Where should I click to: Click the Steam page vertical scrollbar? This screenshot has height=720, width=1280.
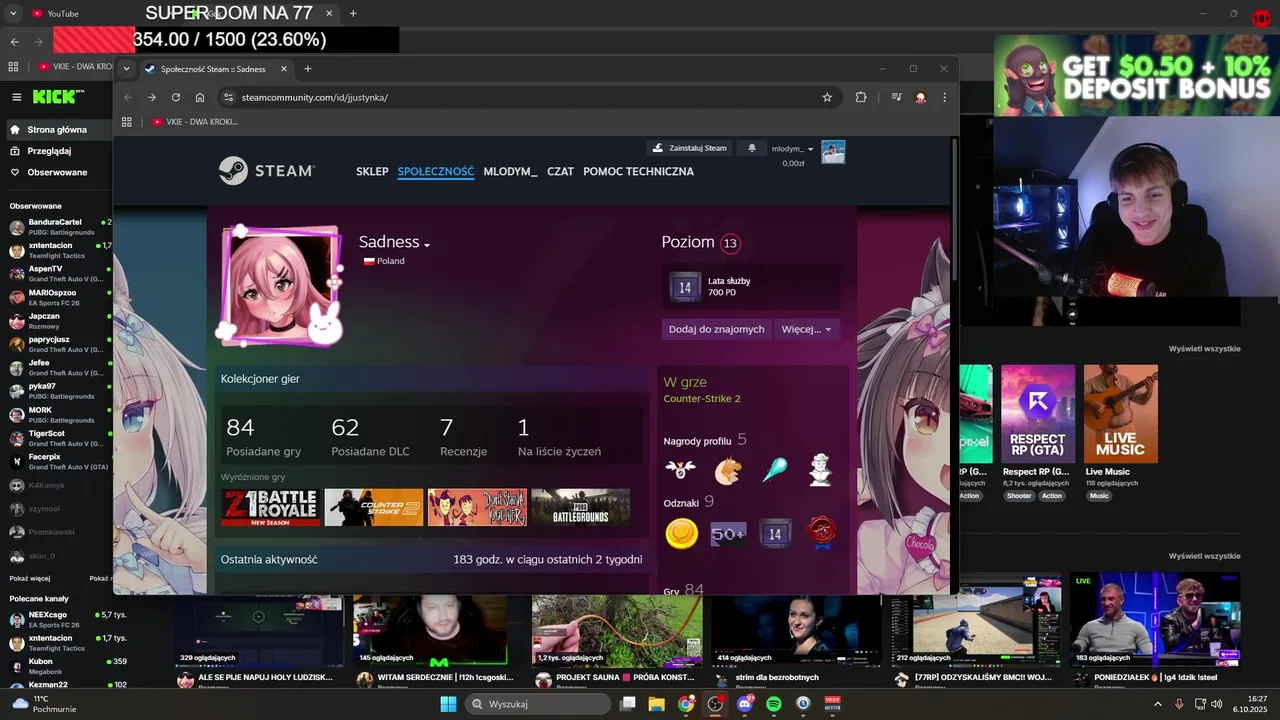pos(954,208)
